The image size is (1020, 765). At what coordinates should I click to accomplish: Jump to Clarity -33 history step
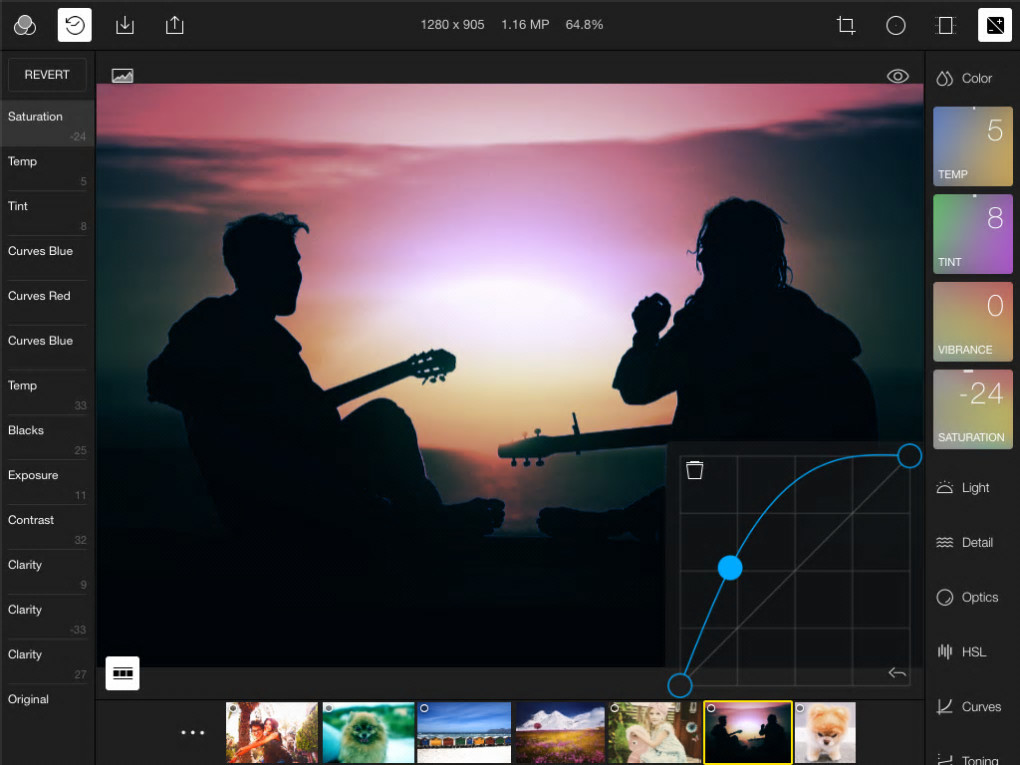[47, 617]
